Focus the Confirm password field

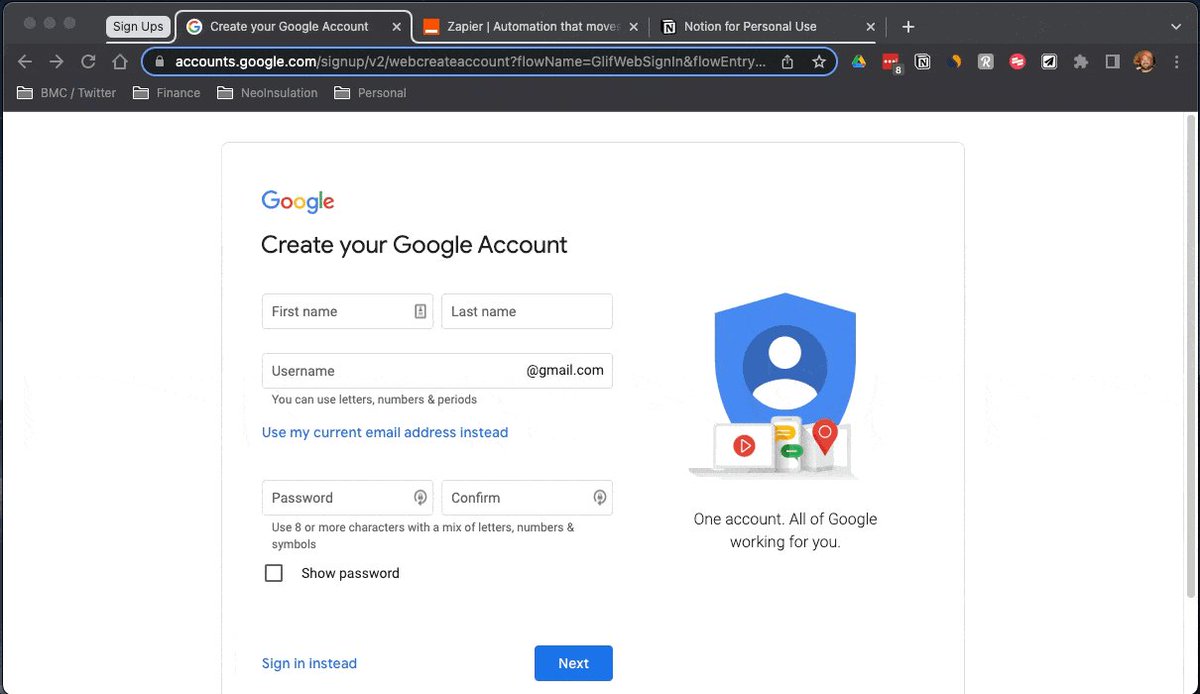pyautogui.click(x=527, y=497)
